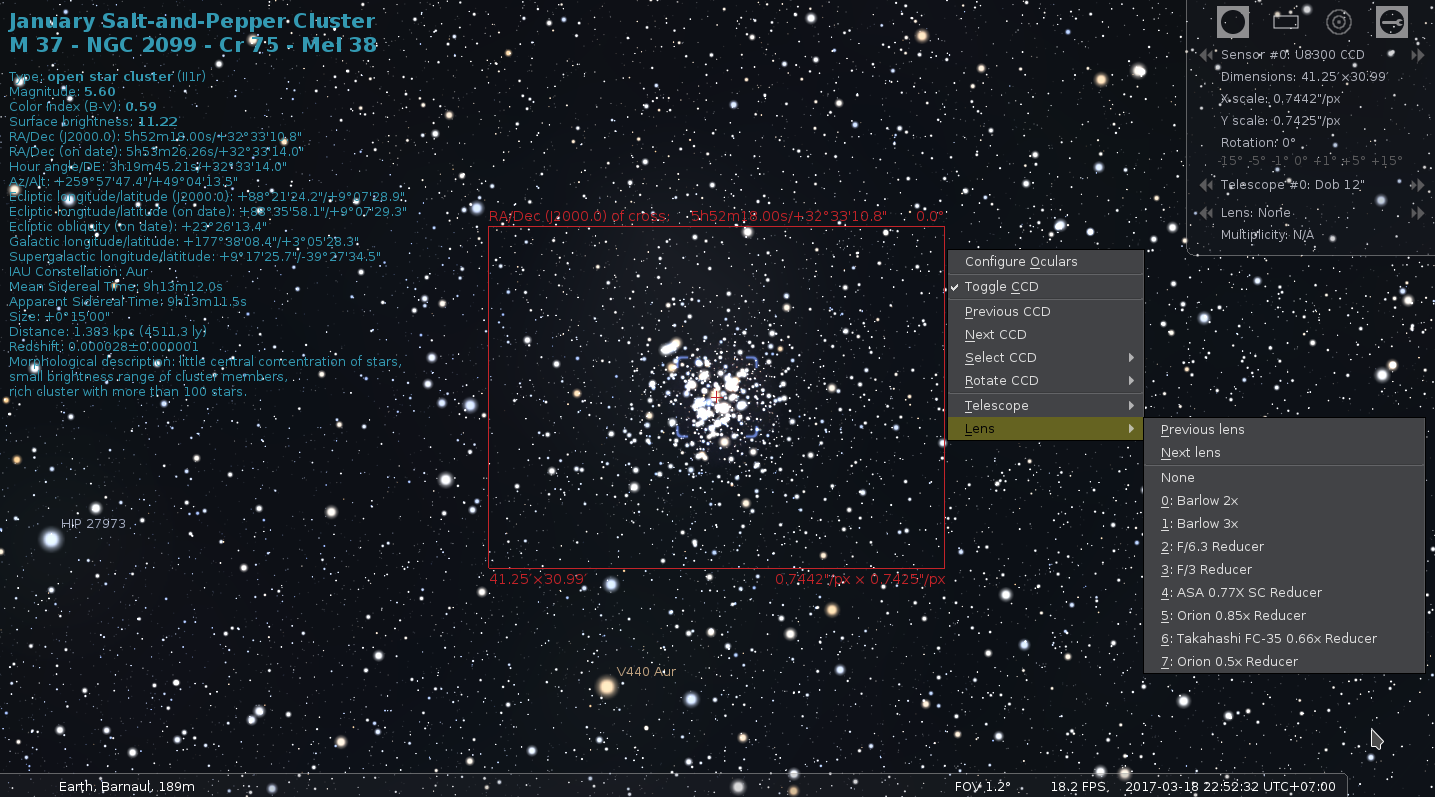Click the CCD sensor frame rectangle icon
The width and height of the screenshot is (1435, 797).
(x=1285, y=21)
